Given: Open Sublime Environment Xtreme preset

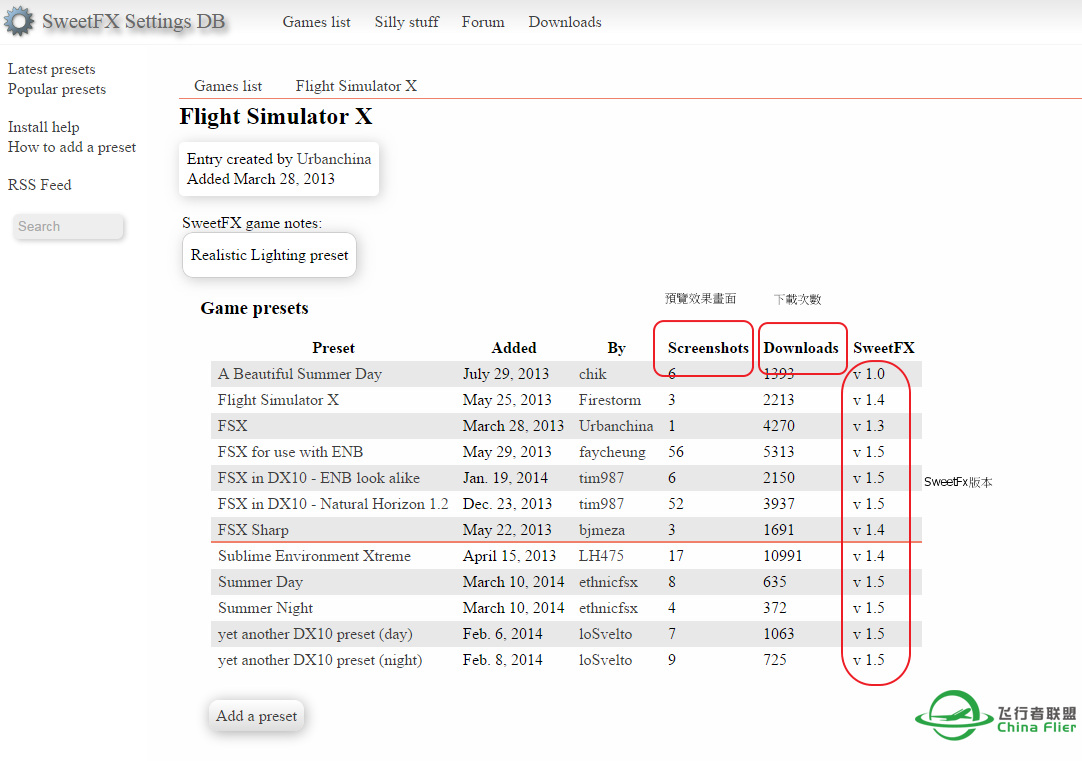Looking at the screenshot, I should tap(314, 556).
